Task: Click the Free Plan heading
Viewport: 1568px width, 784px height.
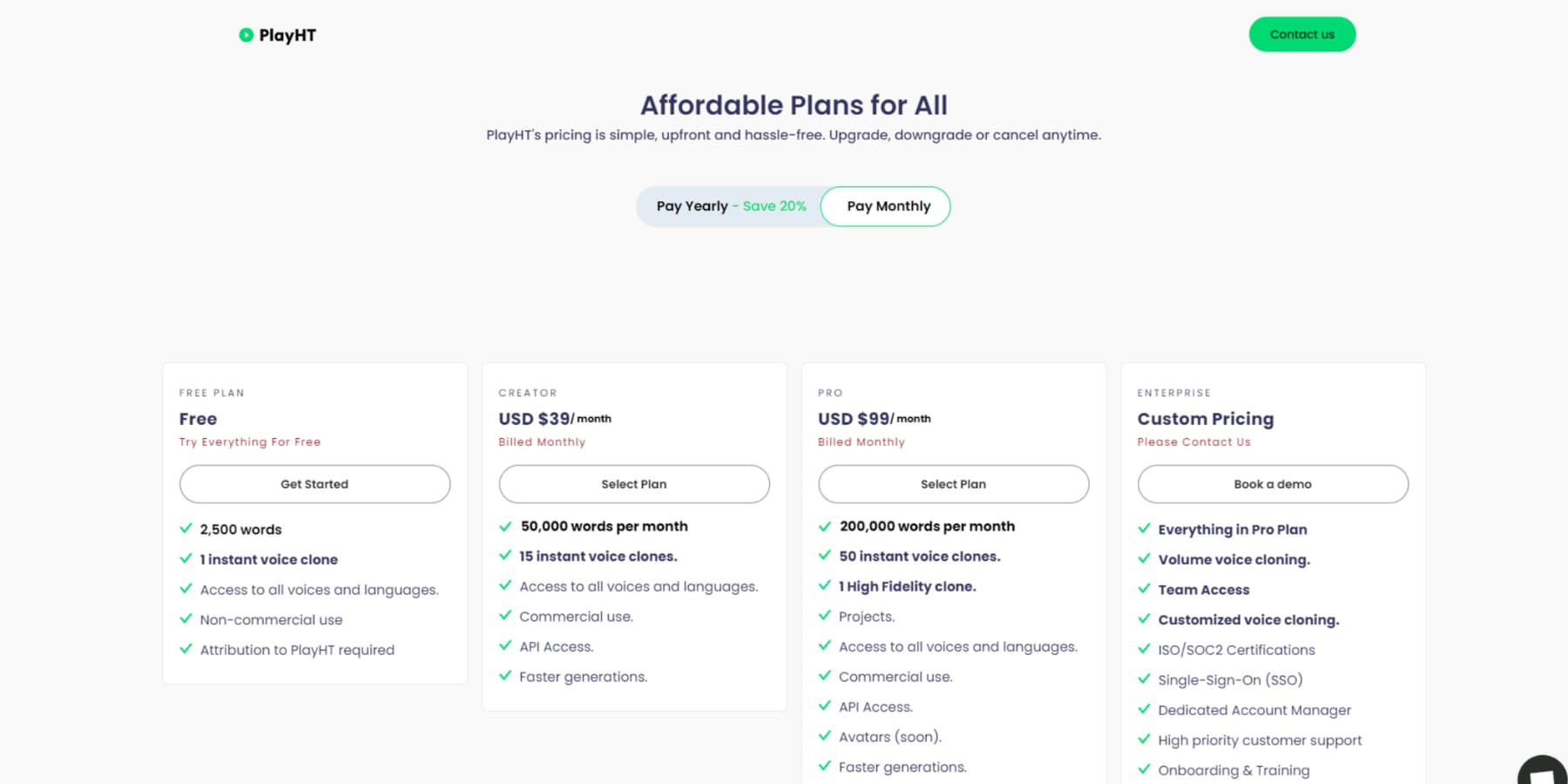Action: (x=212, y=392)
